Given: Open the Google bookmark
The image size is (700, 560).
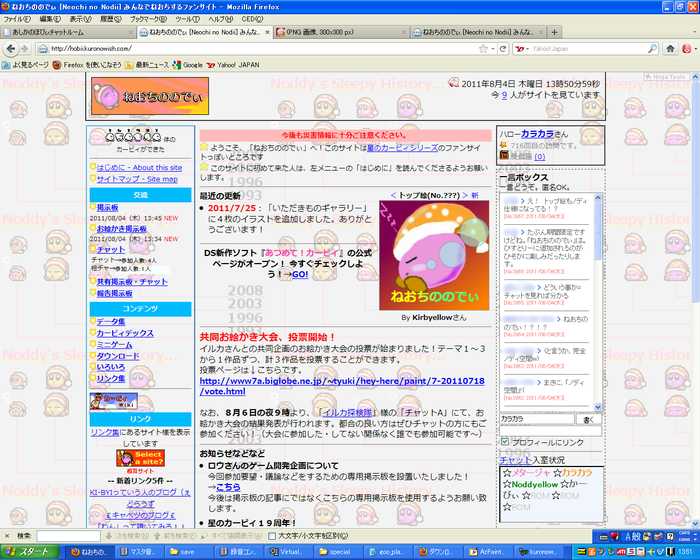Looking at the screenshot, I should point(188,65).
